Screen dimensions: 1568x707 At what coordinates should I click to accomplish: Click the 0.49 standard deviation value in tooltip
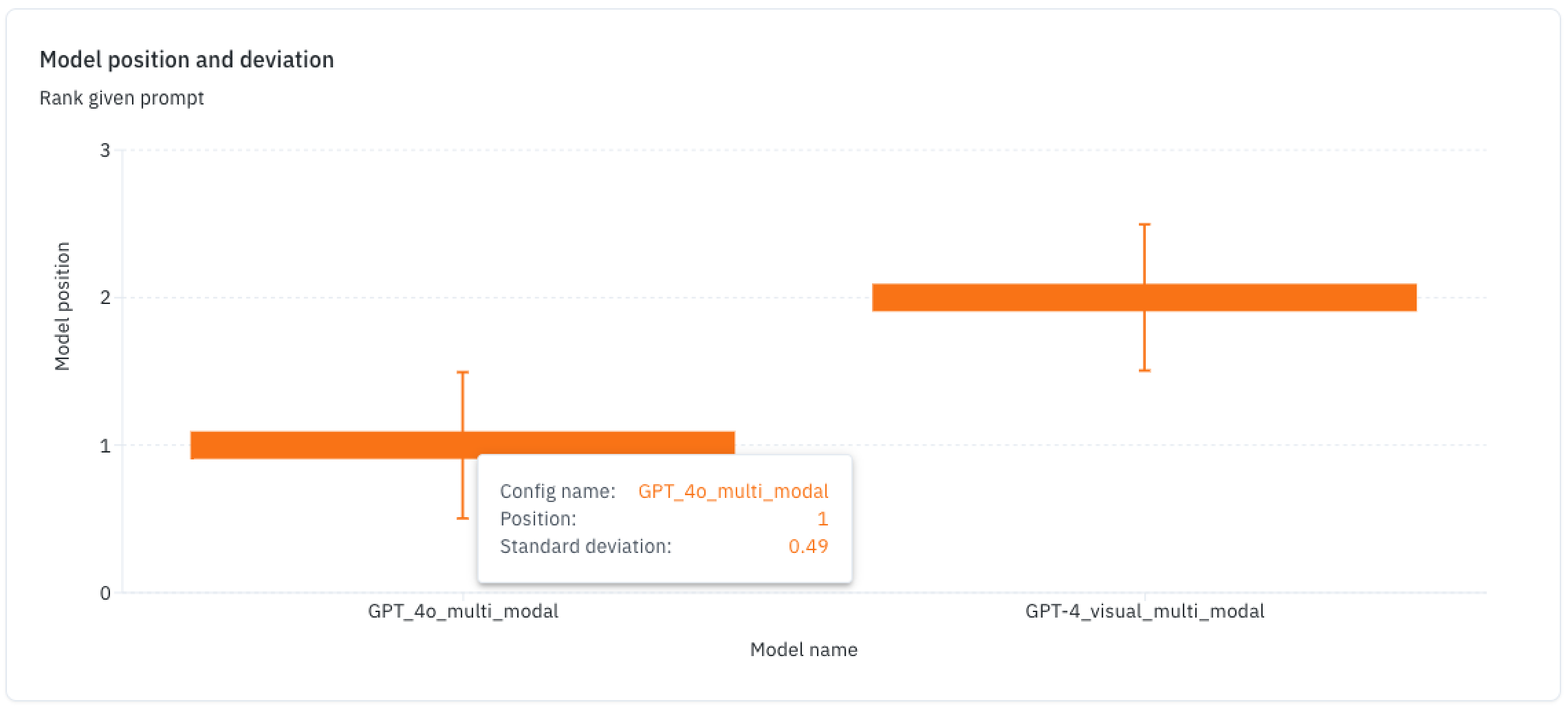[x=808, y=546]
